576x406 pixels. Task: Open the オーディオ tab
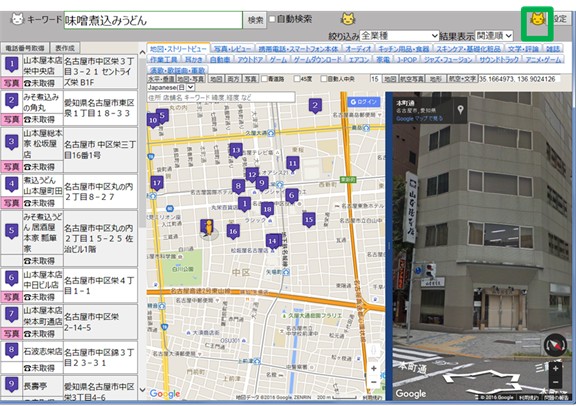pyautogui.click(x=359, y=49)
